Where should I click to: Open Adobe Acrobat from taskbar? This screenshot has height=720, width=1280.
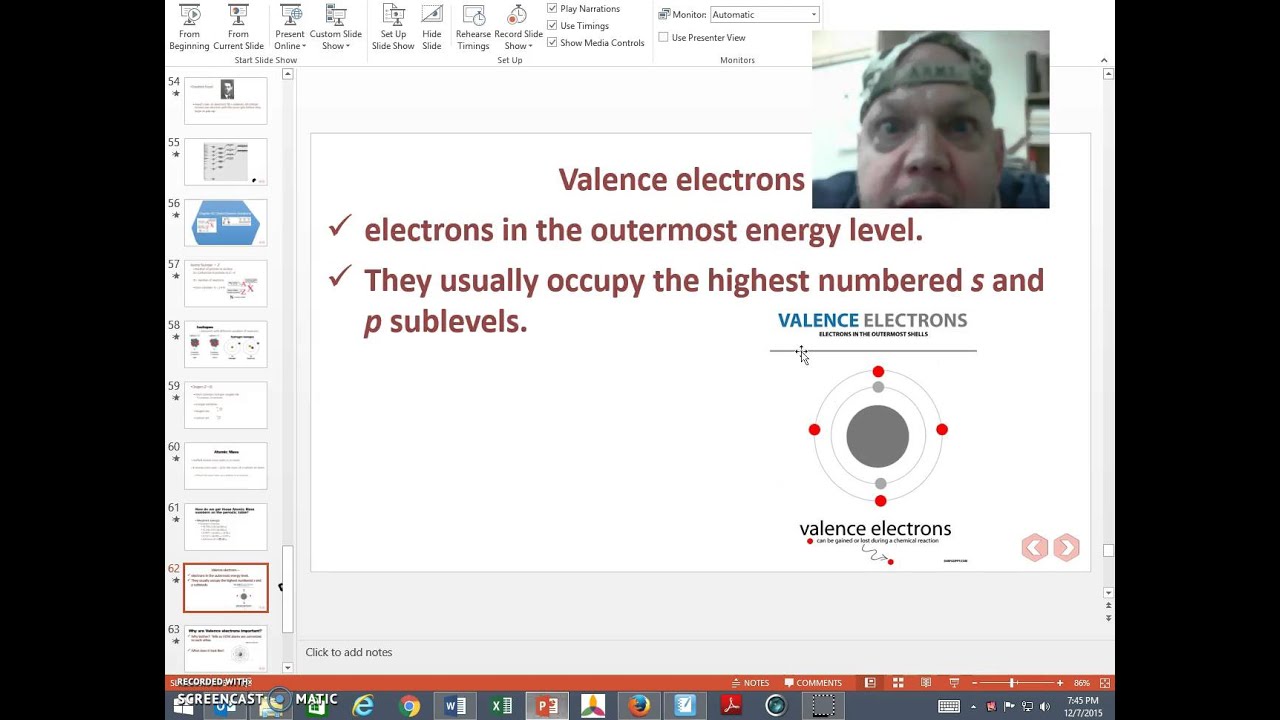[731, 706]
